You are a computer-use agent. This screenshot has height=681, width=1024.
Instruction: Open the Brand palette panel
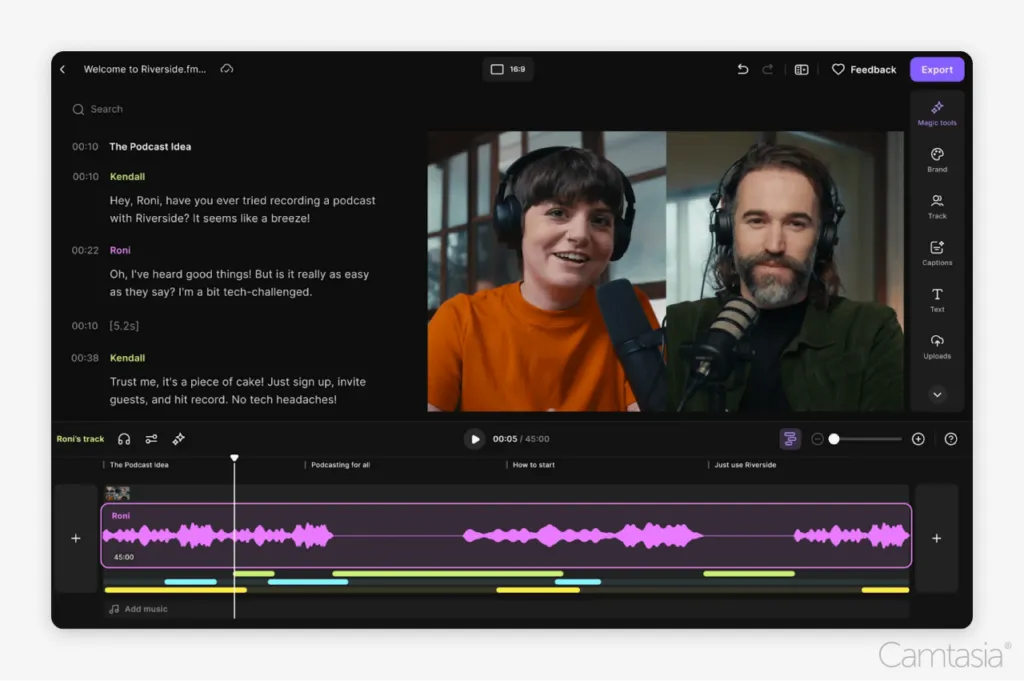(x=936, y=160)
